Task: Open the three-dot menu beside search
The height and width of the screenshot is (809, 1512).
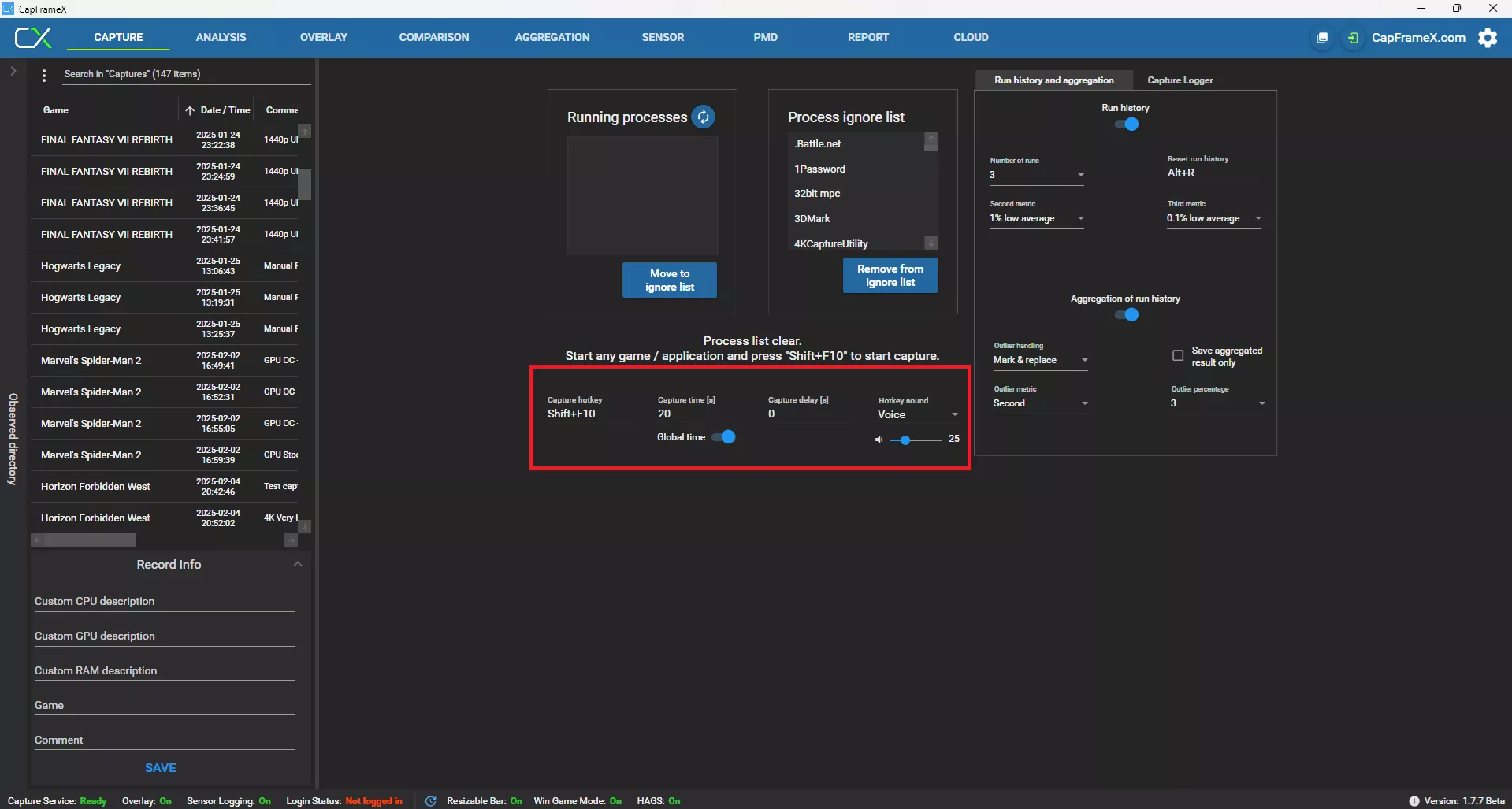Action: 44,75
